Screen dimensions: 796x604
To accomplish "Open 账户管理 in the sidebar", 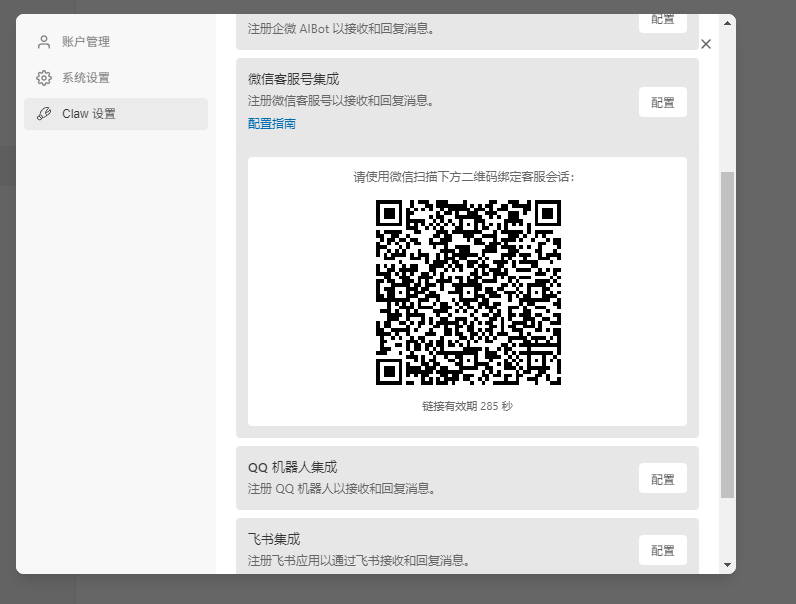I will (116, 42).
